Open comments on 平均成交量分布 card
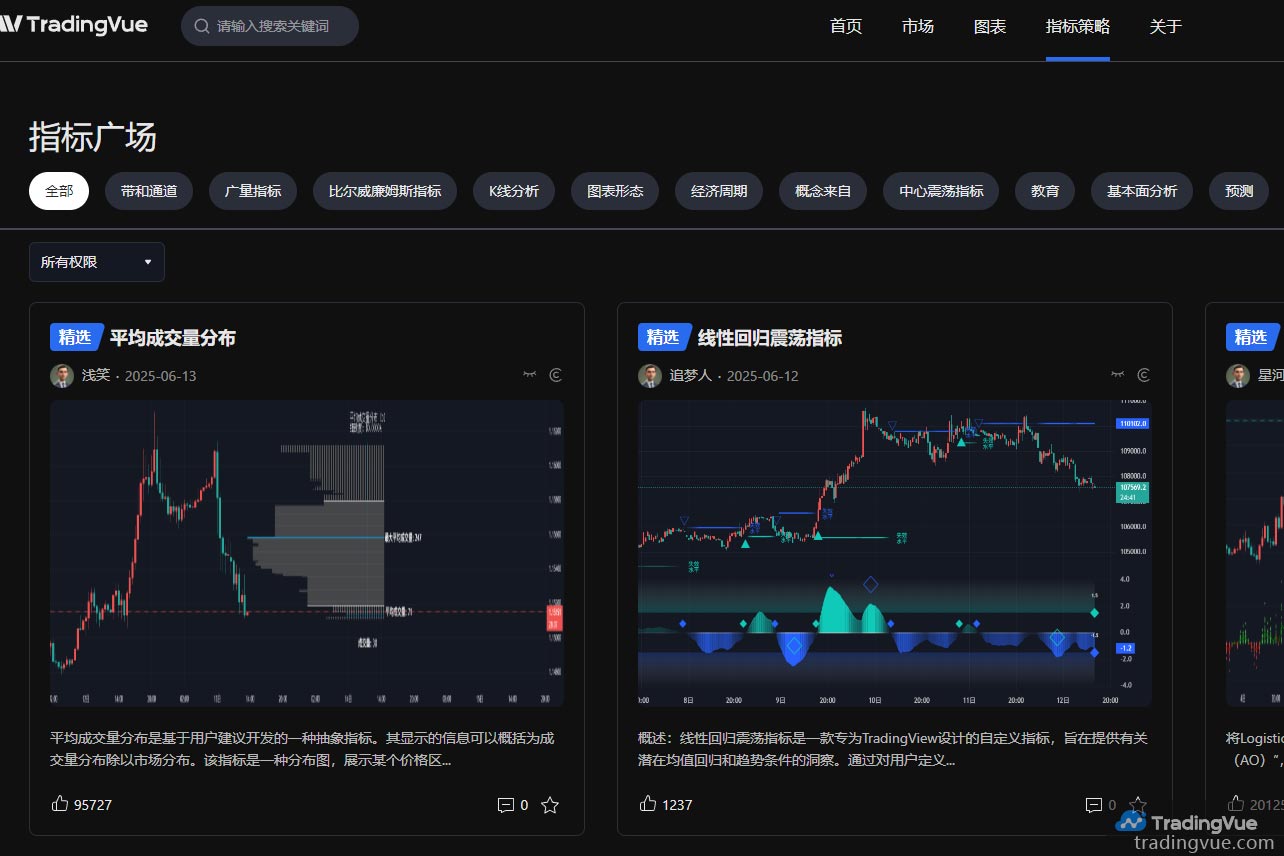This screenshot has width=1284, height=856. [x=505, y=805]
